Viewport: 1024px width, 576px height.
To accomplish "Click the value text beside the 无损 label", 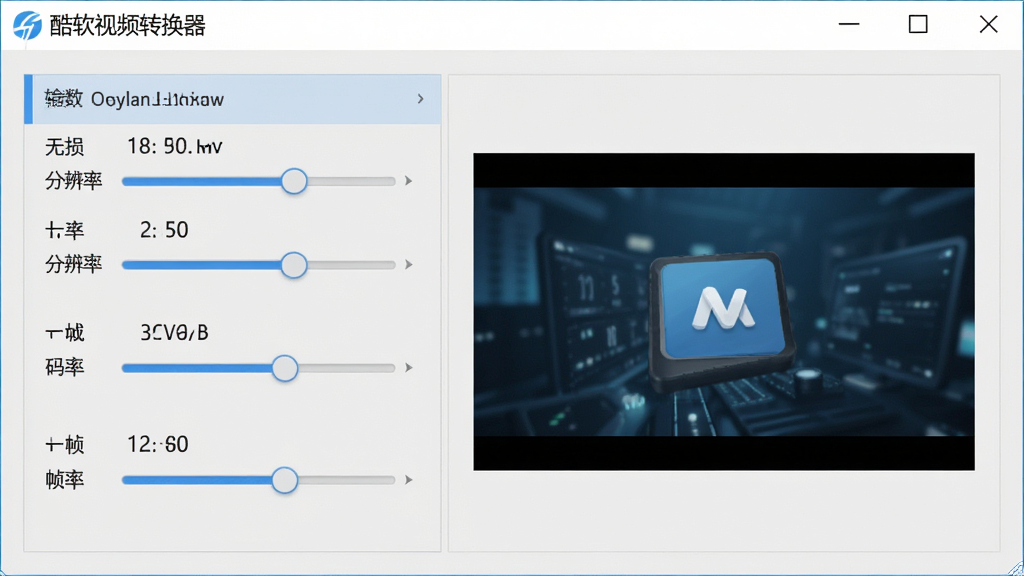I will (174, 146).
